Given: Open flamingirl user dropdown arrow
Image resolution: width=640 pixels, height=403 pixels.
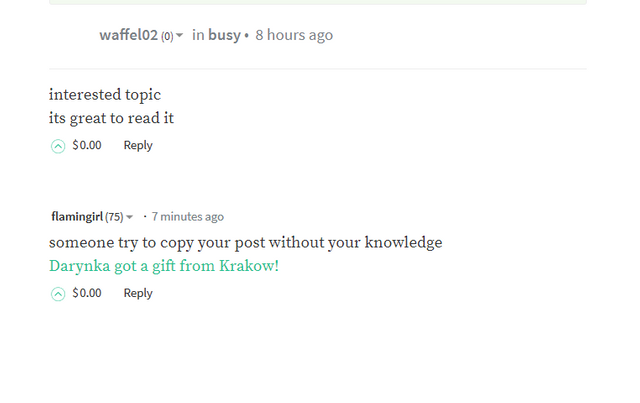Looking at the screenshot, I should tap(129, 217).
